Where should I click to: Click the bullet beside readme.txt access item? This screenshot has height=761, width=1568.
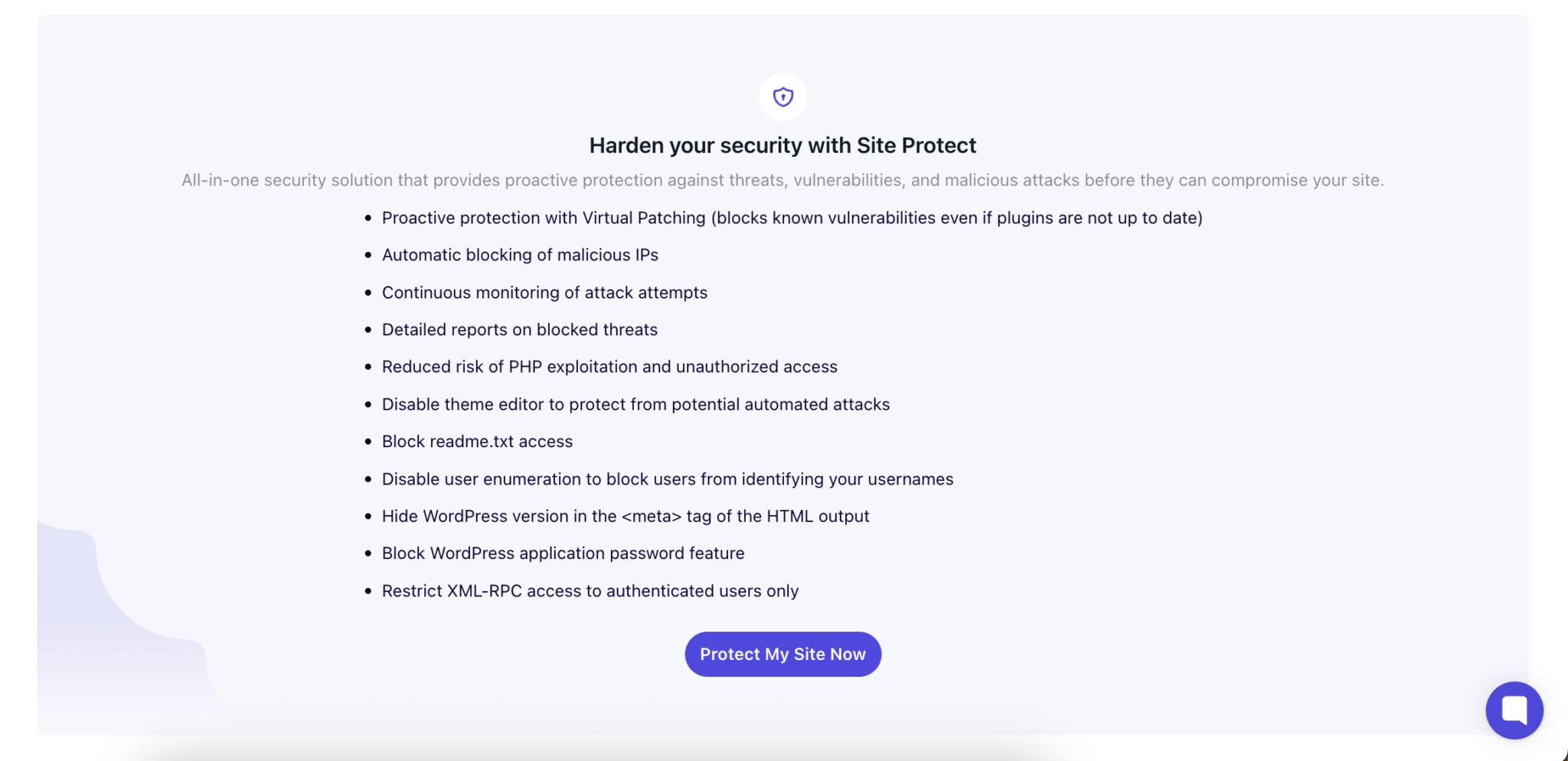[x=367, y=442]
